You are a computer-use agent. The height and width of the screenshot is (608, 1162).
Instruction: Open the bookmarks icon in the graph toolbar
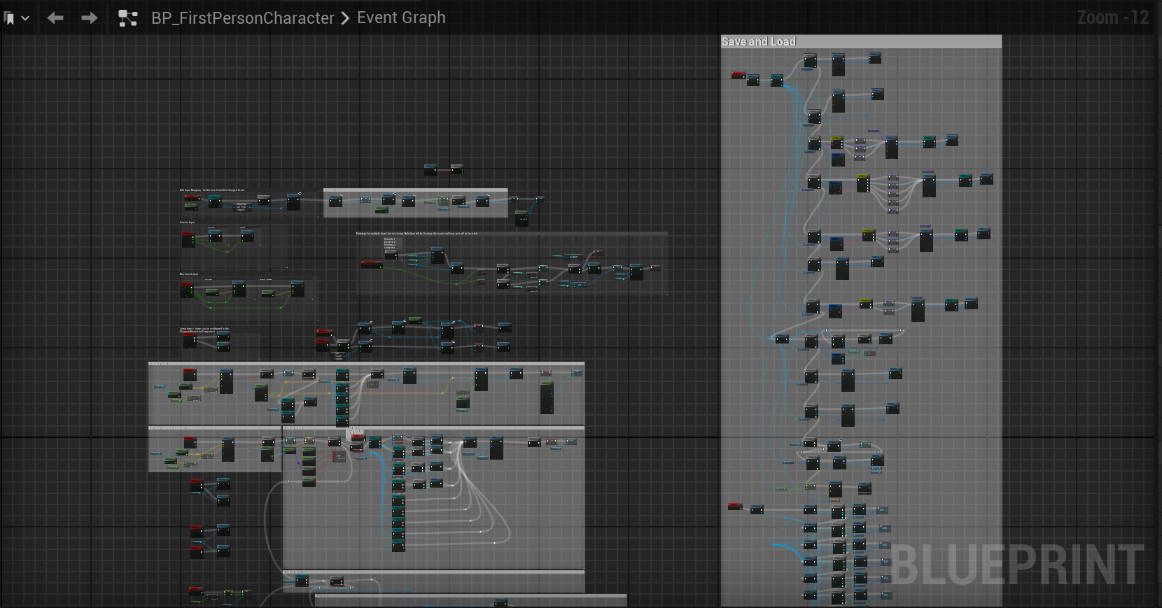click(x=10, y=18)
